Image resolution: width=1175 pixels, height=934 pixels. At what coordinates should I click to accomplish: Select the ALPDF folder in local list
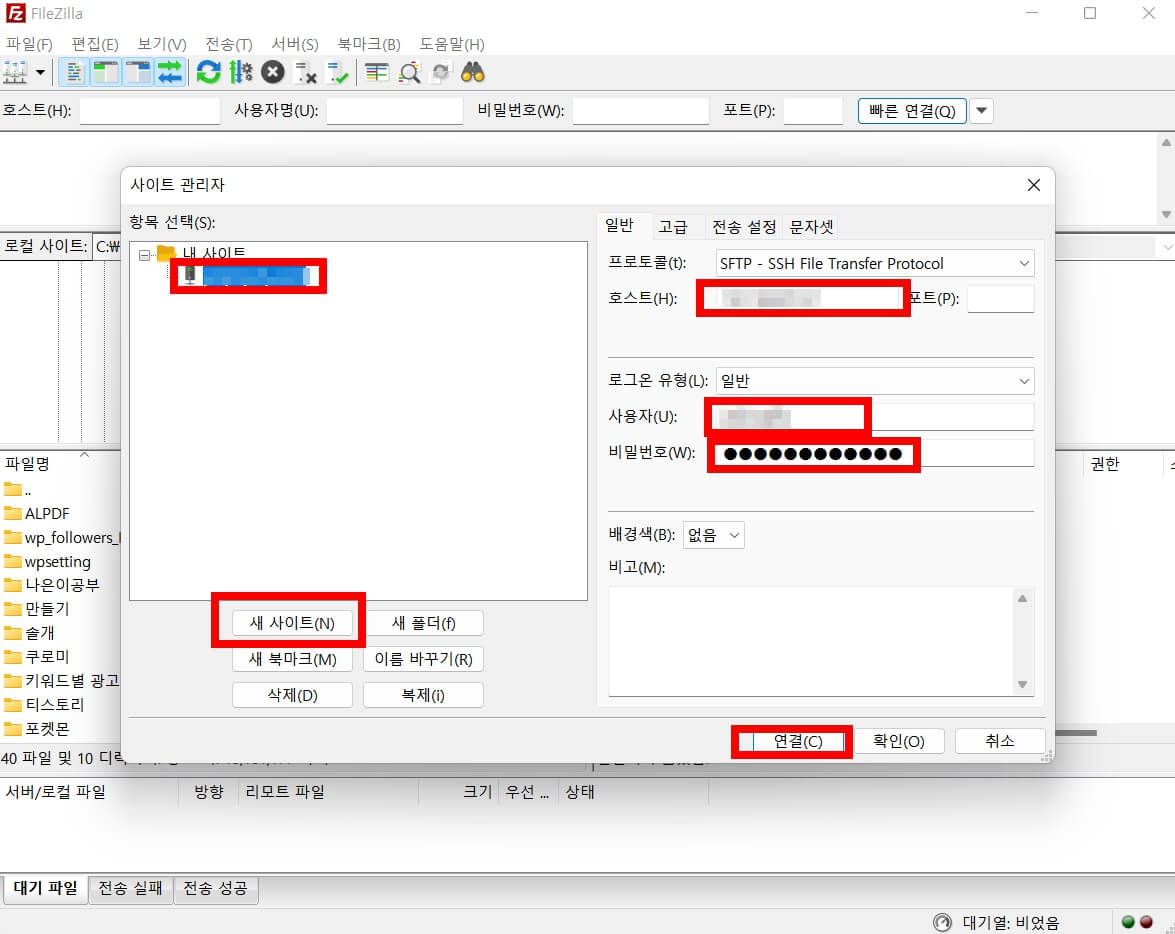(x=46, y=513)
